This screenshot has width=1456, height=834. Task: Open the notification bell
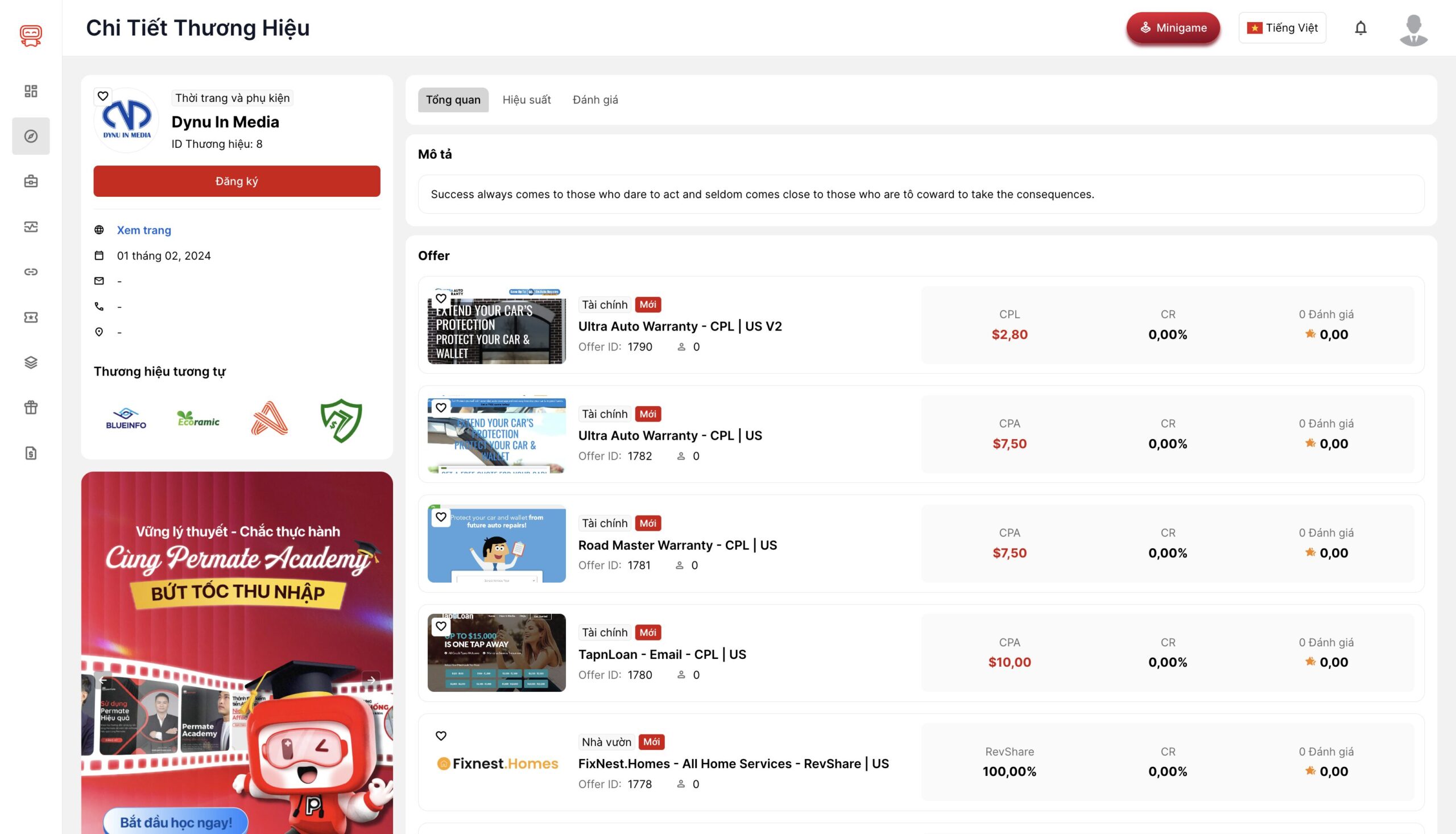pos(1360,28)
